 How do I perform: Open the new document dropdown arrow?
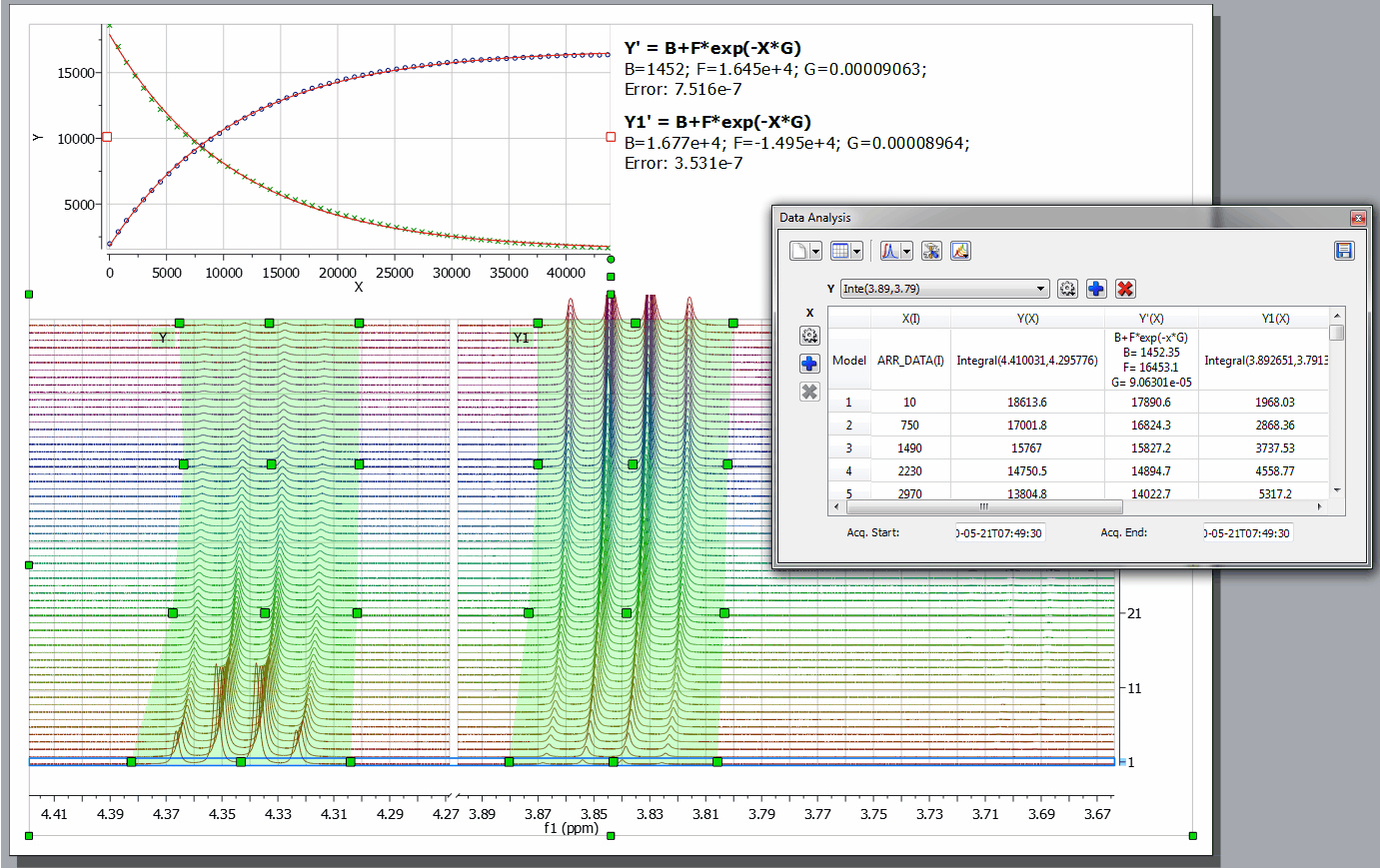pyautogui.click(x=815, y=252)
